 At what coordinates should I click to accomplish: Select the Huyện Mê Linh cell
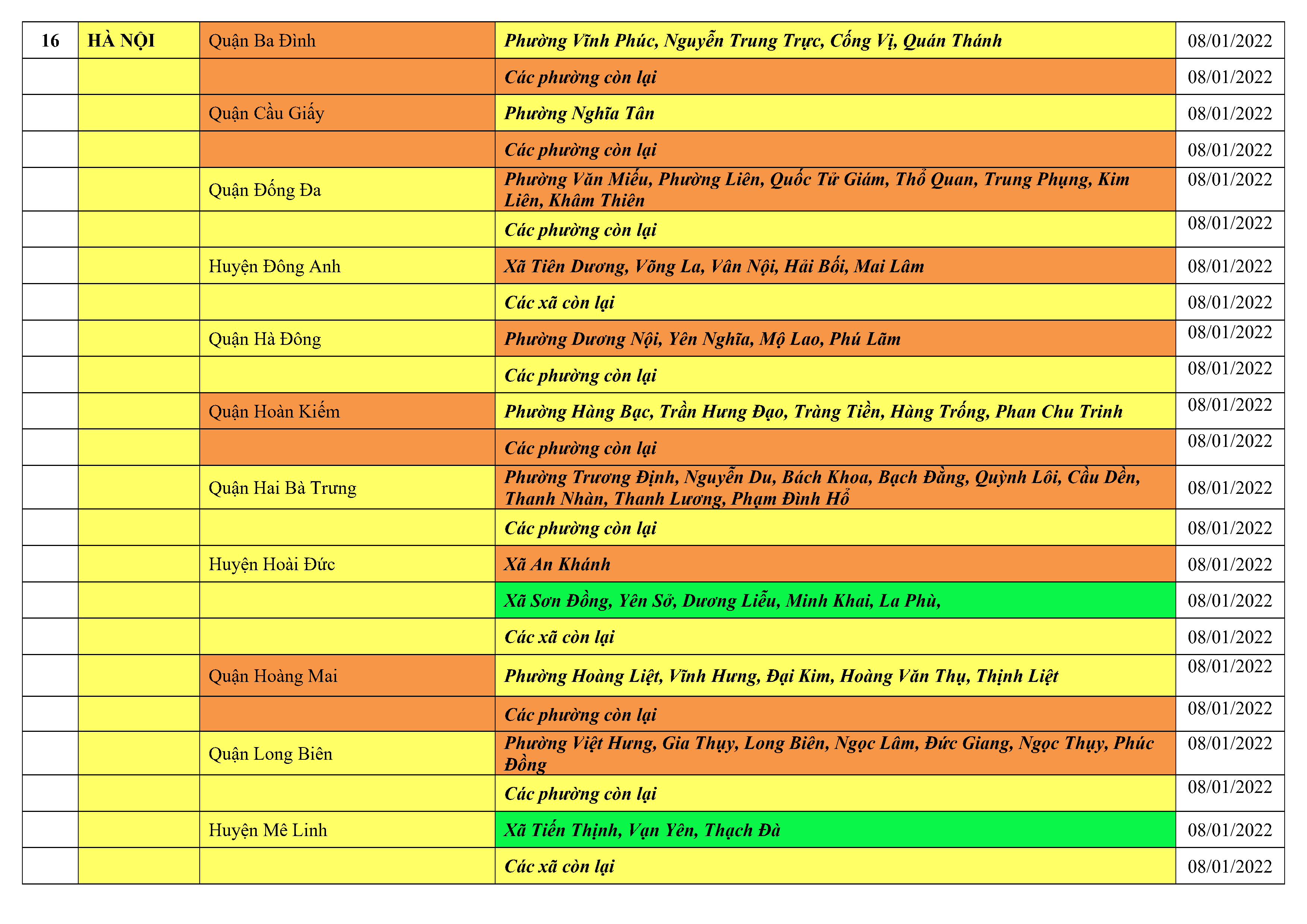pyautogui.click(x=268, y=830)
